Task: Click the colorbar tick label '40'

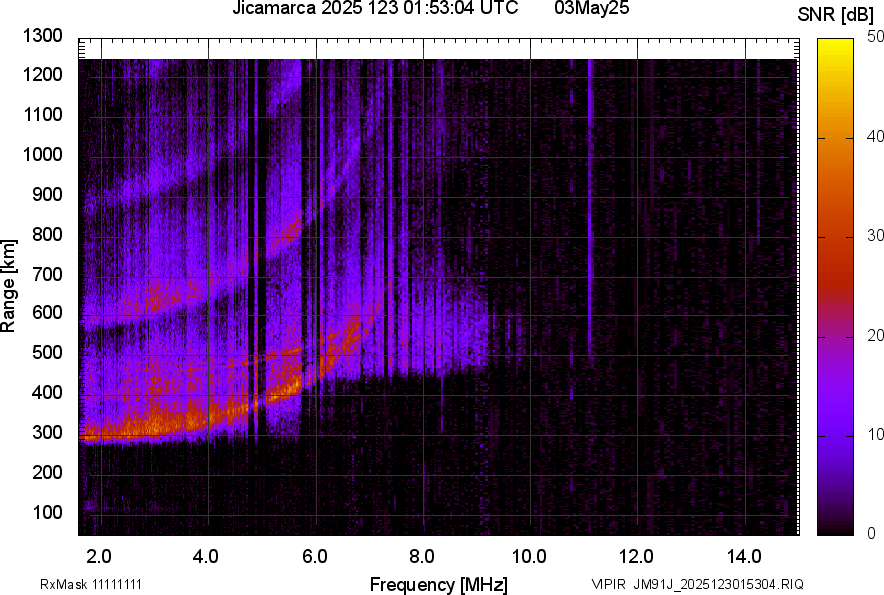Action: pos(875,136)
